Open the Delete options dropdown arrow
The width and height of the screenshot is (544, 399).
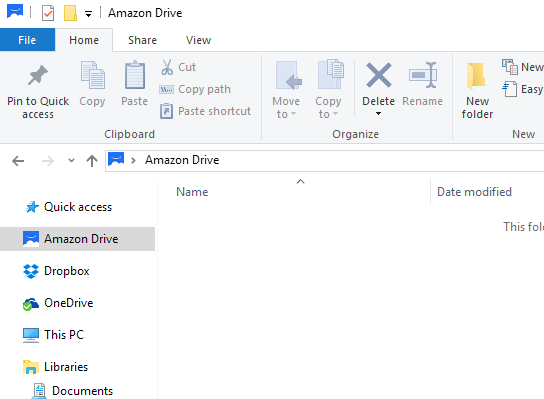(x=379, y=113)
